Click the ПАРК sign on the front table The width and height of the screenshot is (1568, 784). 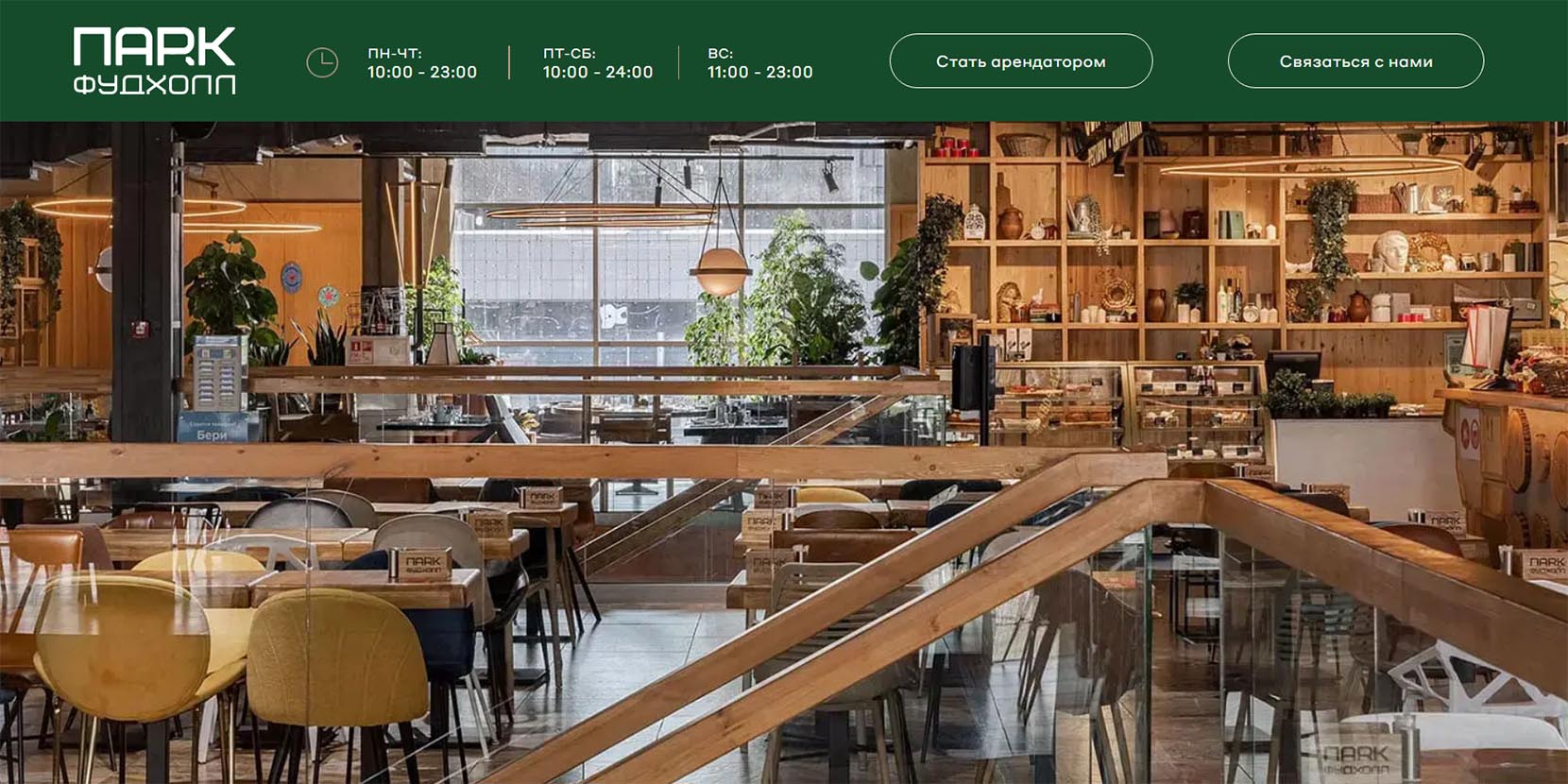click(x=421, y=565)
